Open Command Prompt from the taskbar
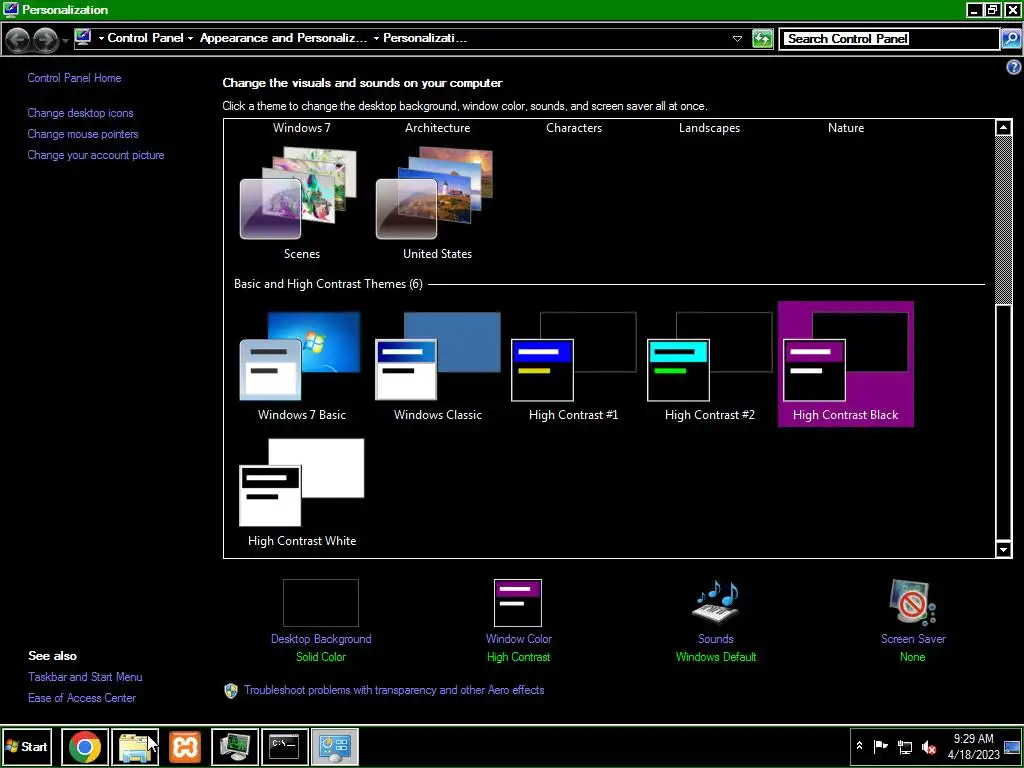 [x=285, y=746]
